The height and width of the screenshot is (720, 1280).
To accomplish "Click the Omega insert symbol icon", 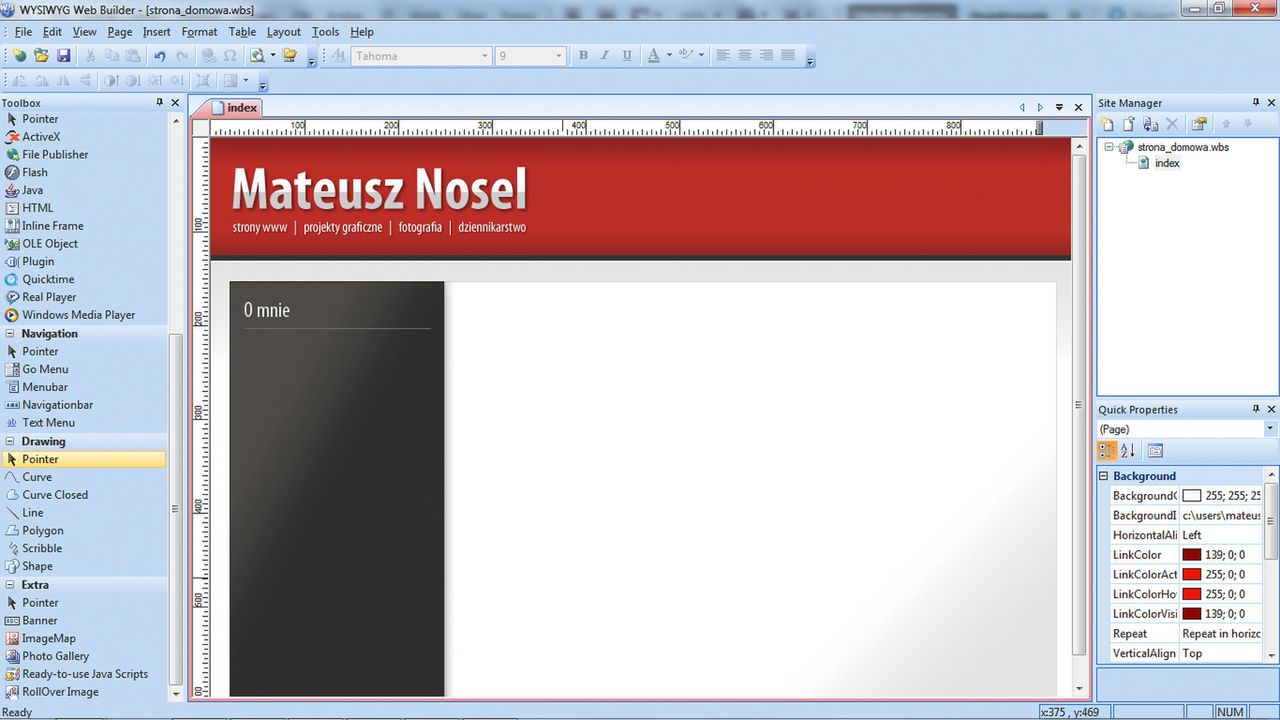I will point(230,56).
